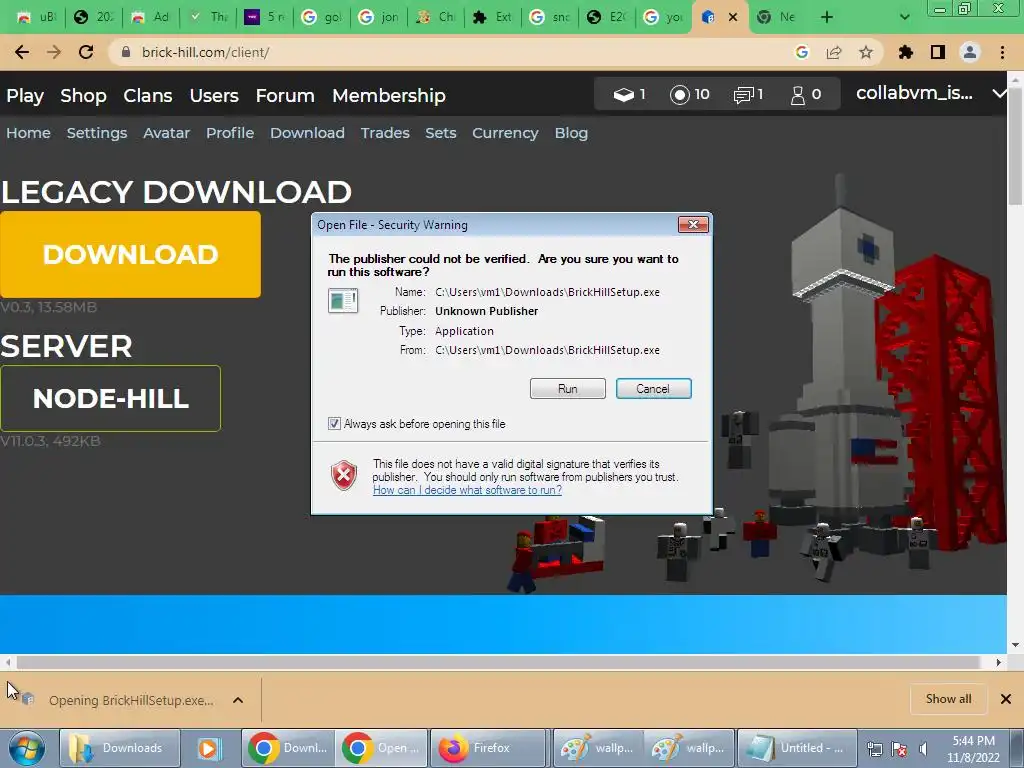The image size is (1024, 768).
Task: Open the Windows Start menu
Action: [x=26, y=748]
